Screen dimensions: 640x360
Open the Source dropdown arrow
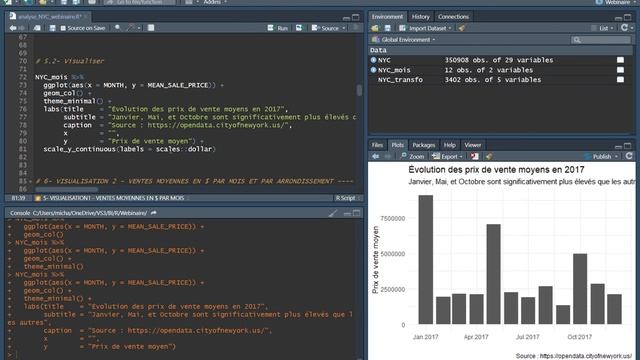pos(344,28)
